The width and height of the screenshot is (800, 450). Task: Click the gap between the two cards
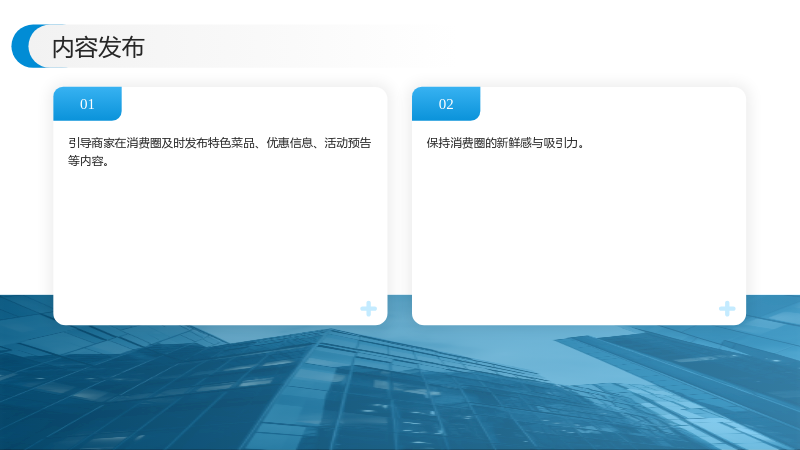[399, 204]
